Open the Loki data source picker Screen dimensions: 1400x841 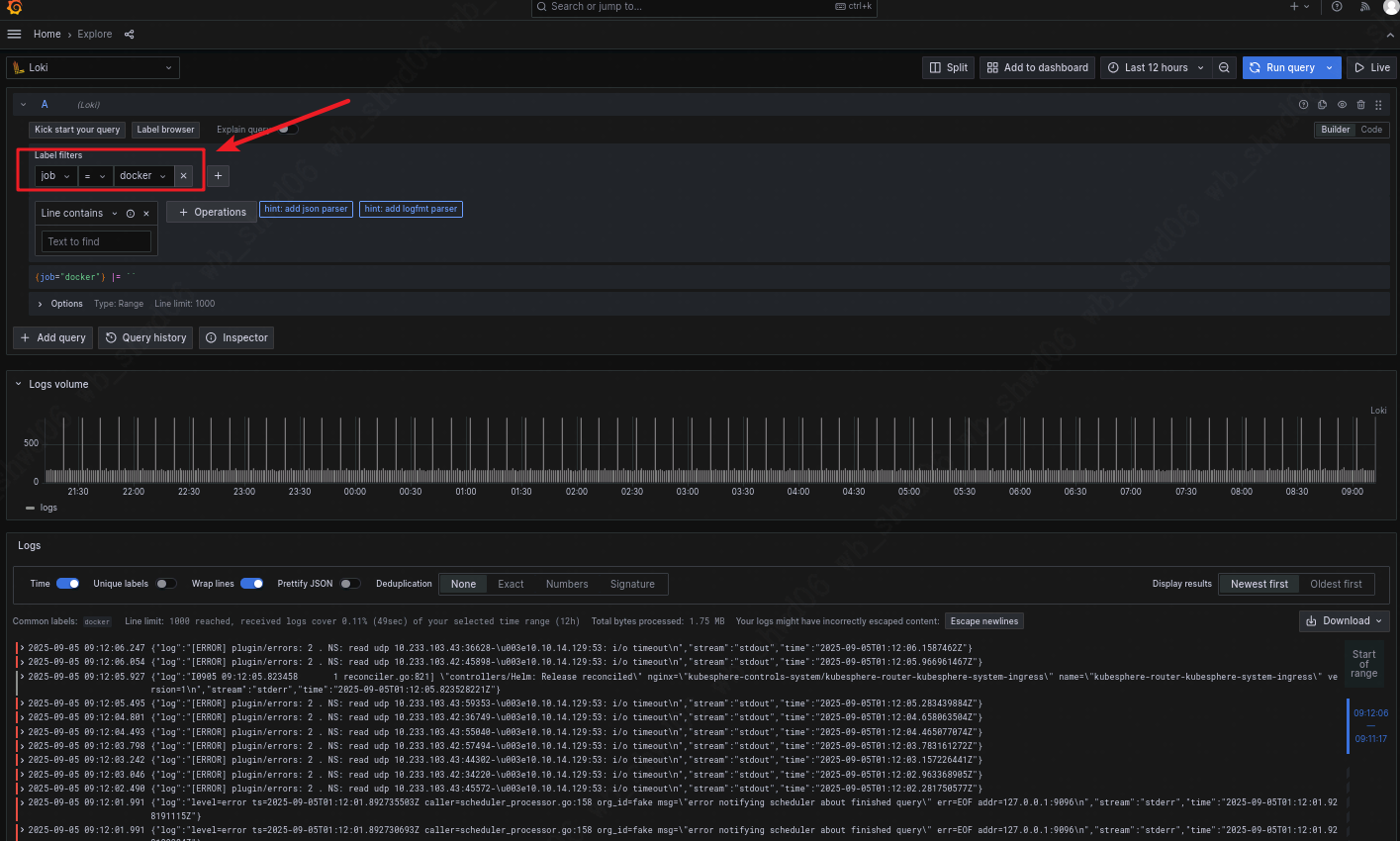(93, 67)
